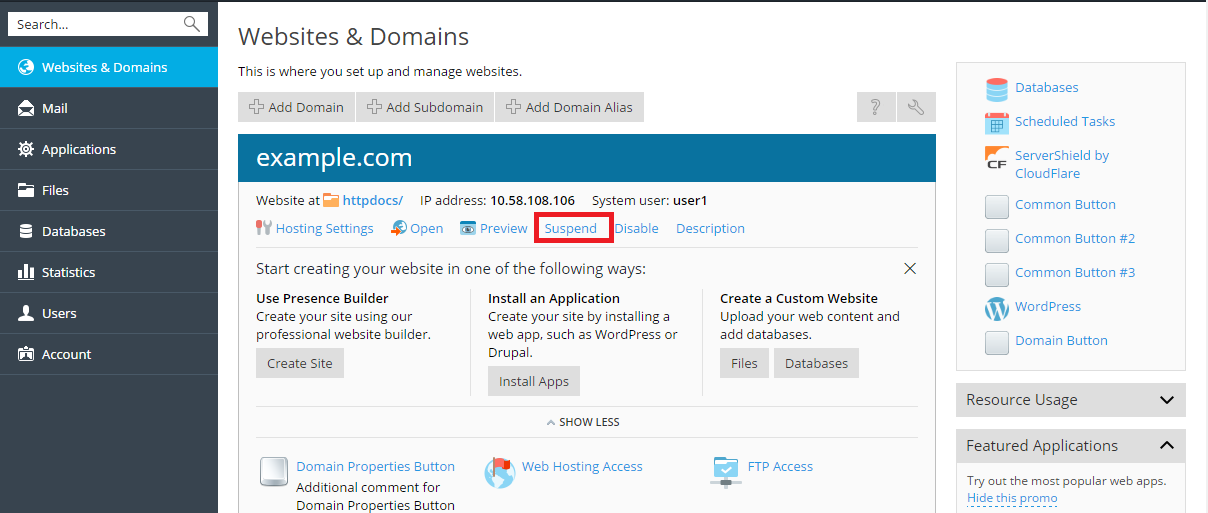Viewport: 1208px width, 513px height.
Task: Collapse the Featured Applications section
Action: coord(1166,446)
